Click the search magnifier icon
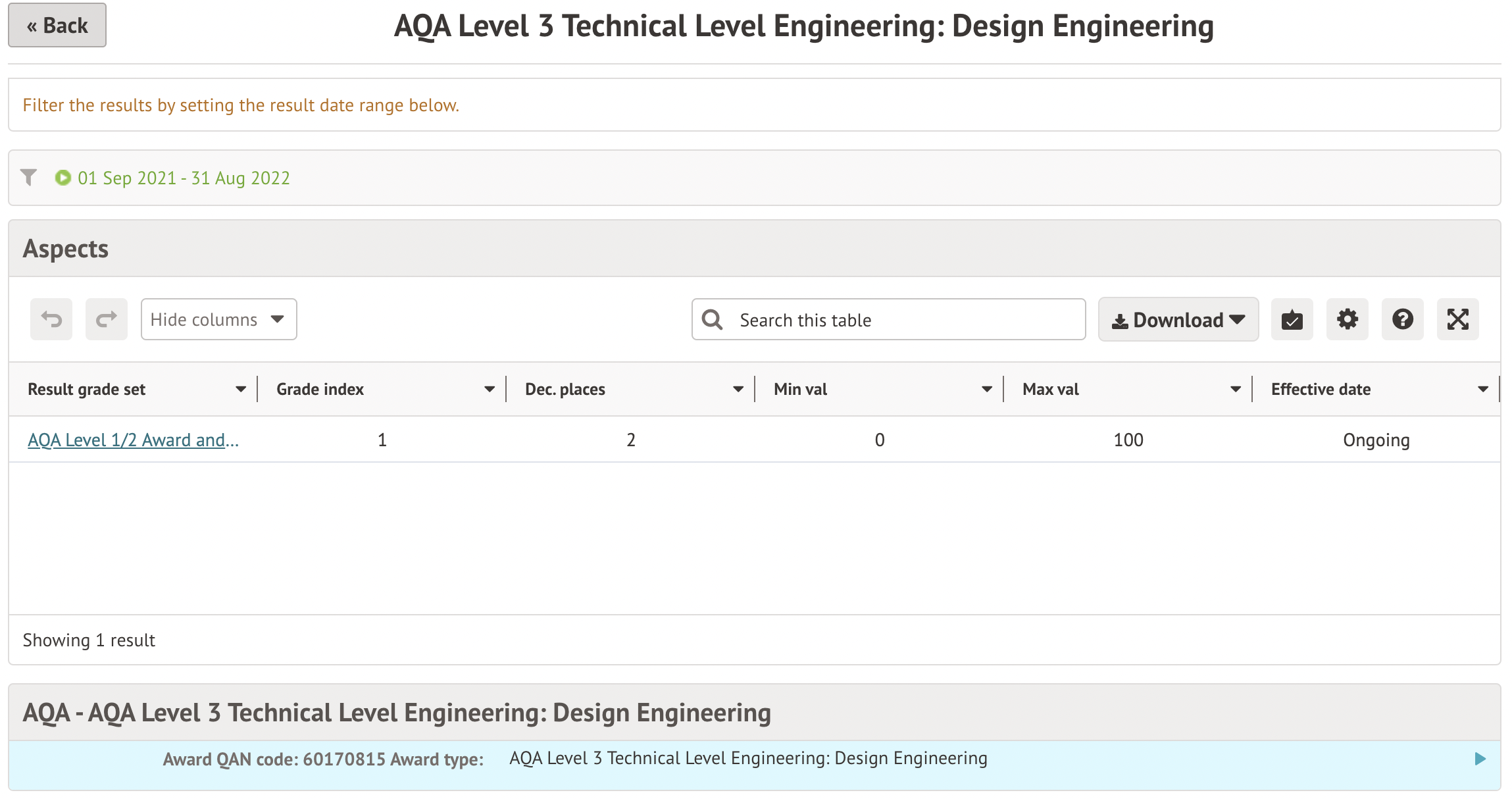The width and height of the screenshot is (1512, 799). point(712,320)
